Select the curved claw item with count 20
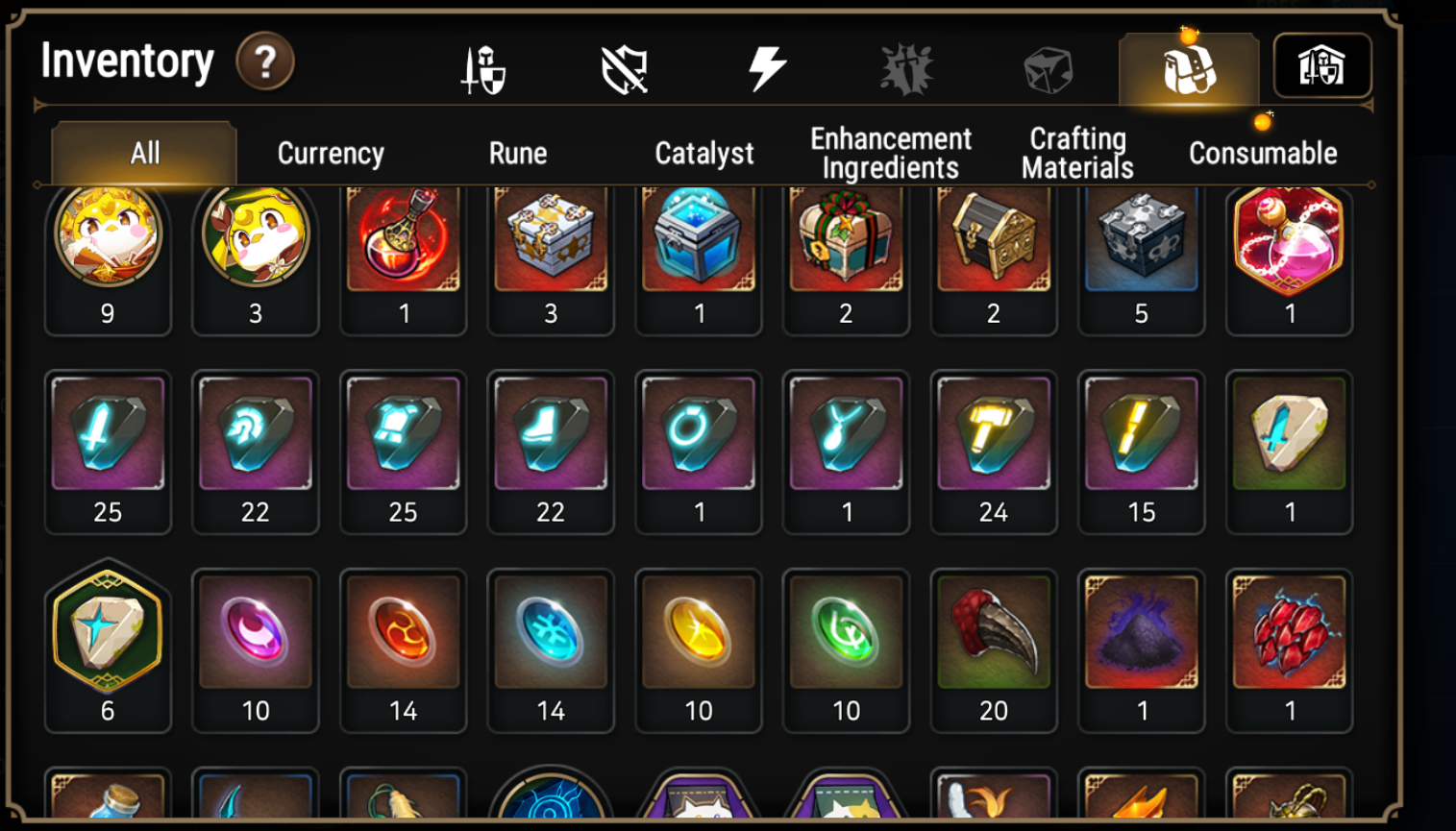 point(994,650)
